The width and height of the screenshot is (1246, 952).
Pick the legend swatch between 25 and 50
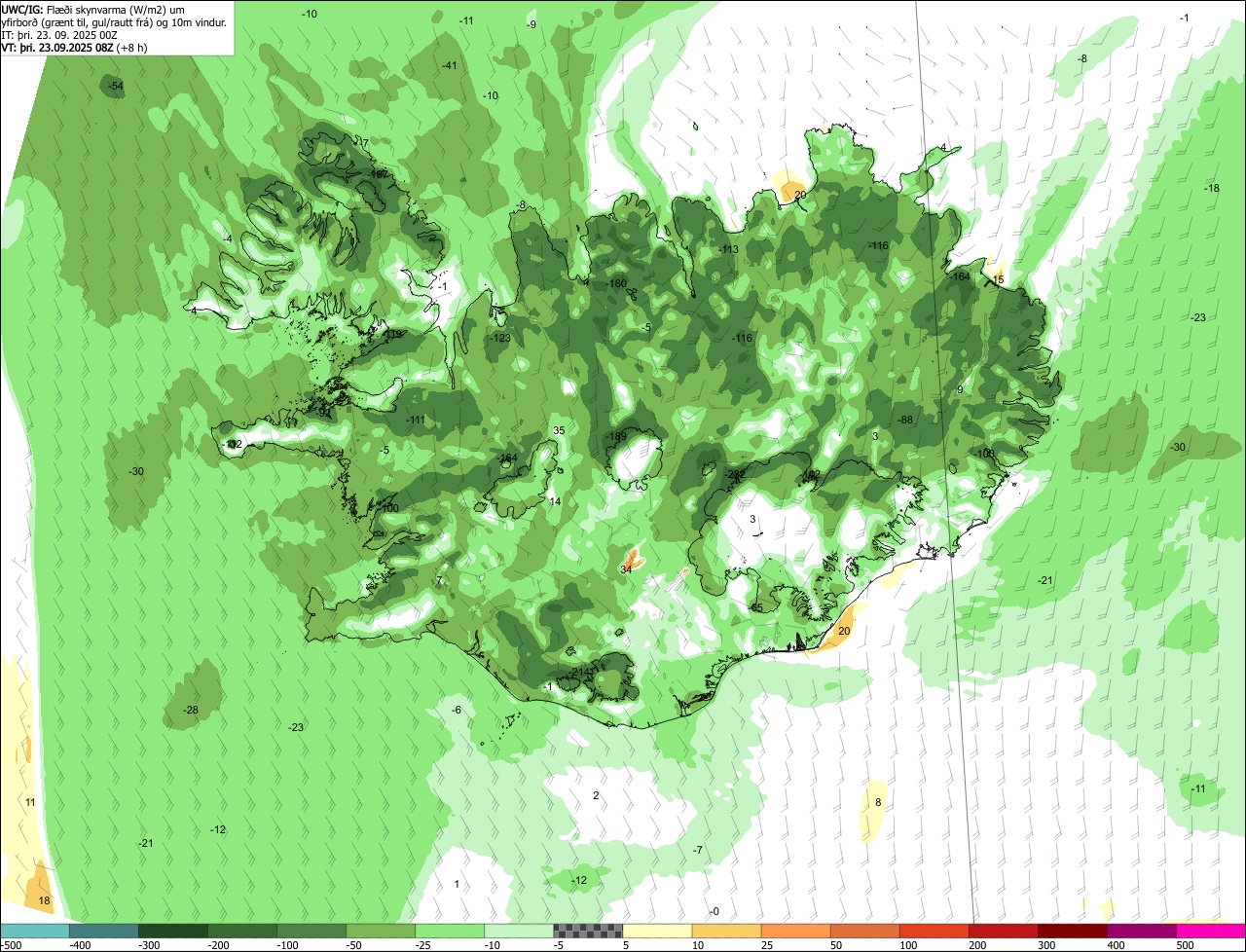pos(796,931)
